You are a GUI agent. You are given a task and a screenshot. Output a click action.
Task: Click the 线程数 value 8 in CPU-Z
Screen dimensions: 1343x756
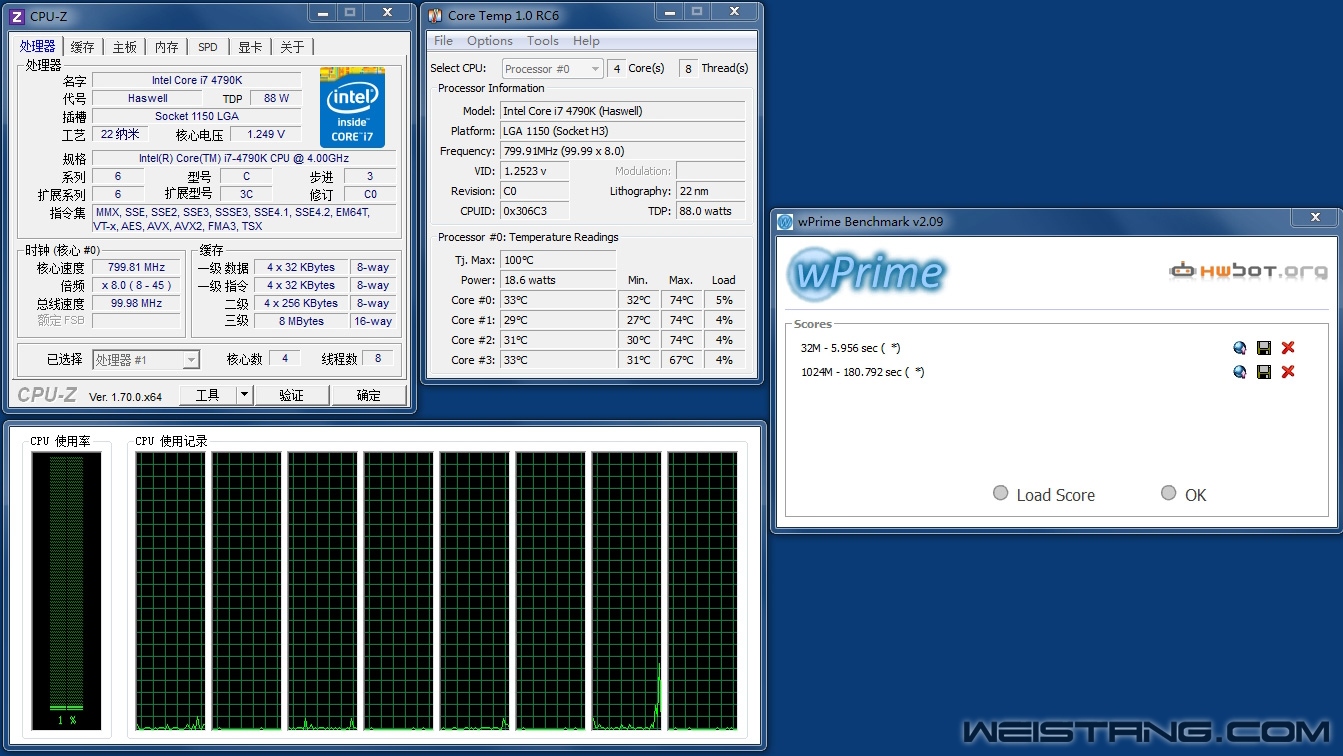[378, 358]
